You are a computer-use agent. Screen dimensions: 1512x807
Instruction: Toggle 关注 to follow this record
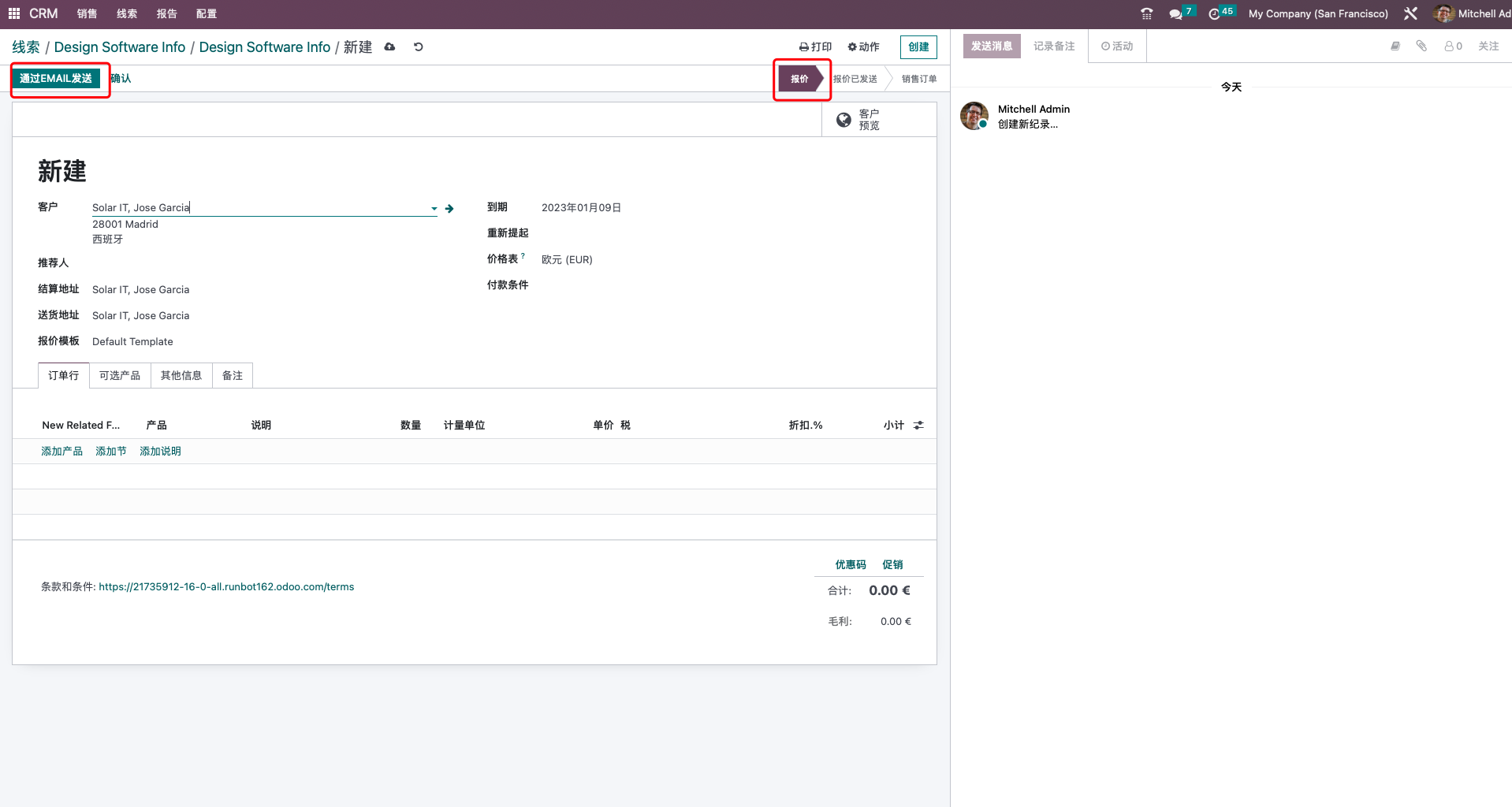point(1489,46)
